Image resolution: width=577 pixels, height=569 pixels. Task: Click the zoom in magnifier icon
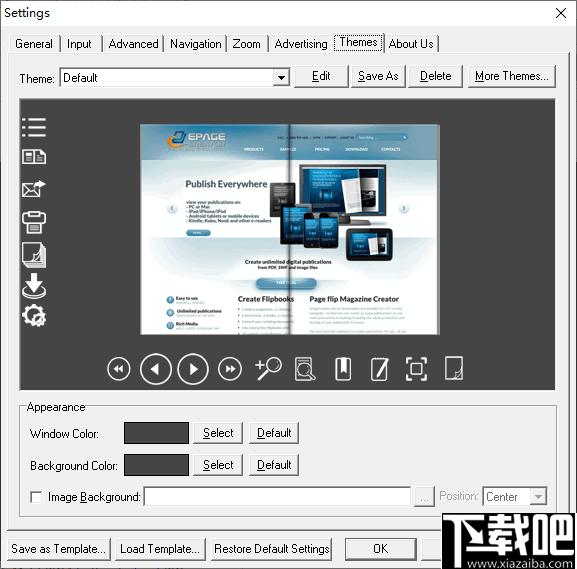[268, 368]
